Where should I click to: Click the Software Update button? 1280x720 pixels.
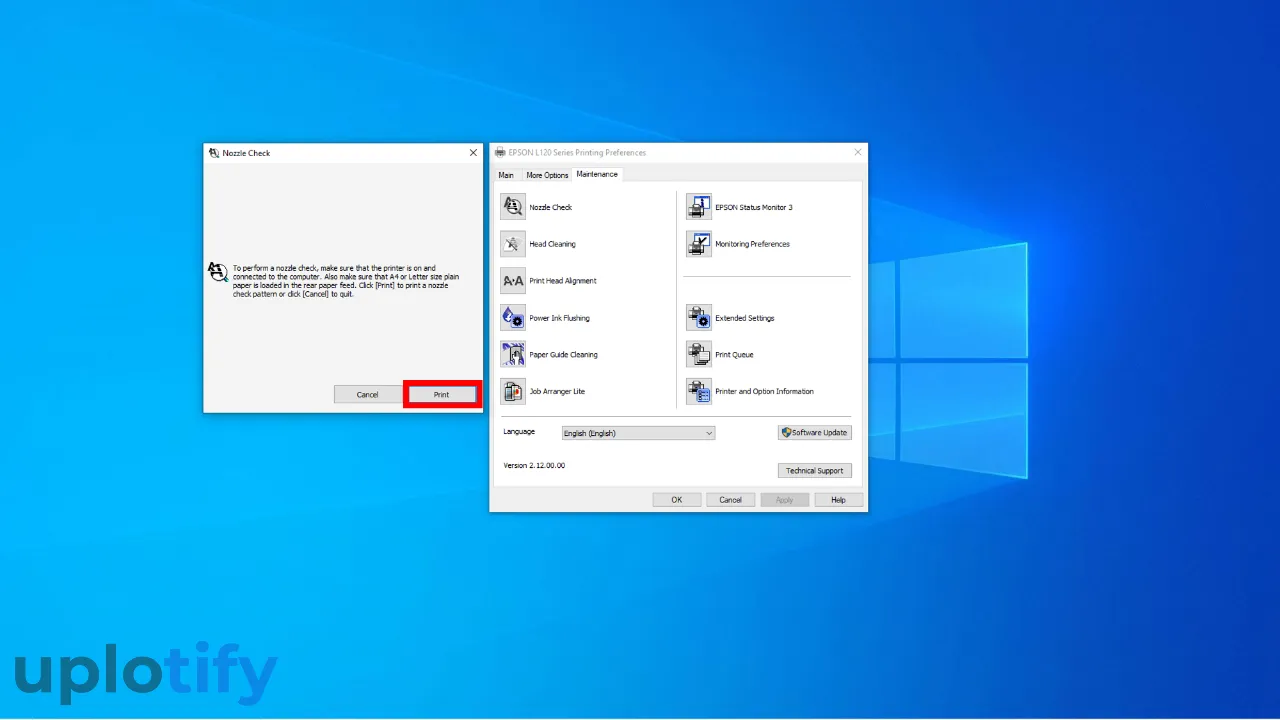coord(815,433)
